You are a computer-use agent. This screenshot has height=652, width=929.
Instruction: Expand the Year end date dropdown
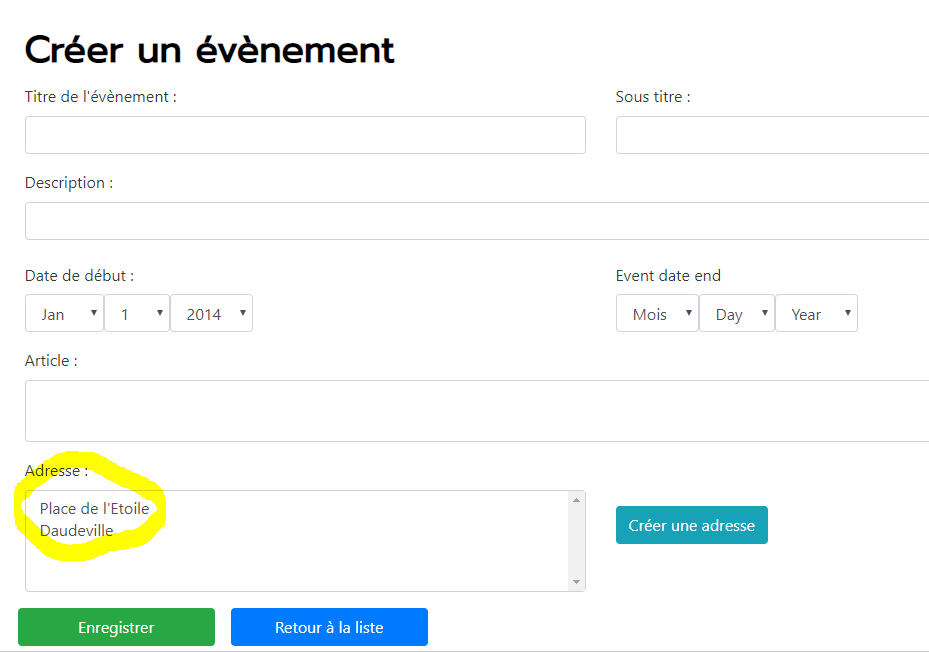pyautogui.click(x=816, y=313)
